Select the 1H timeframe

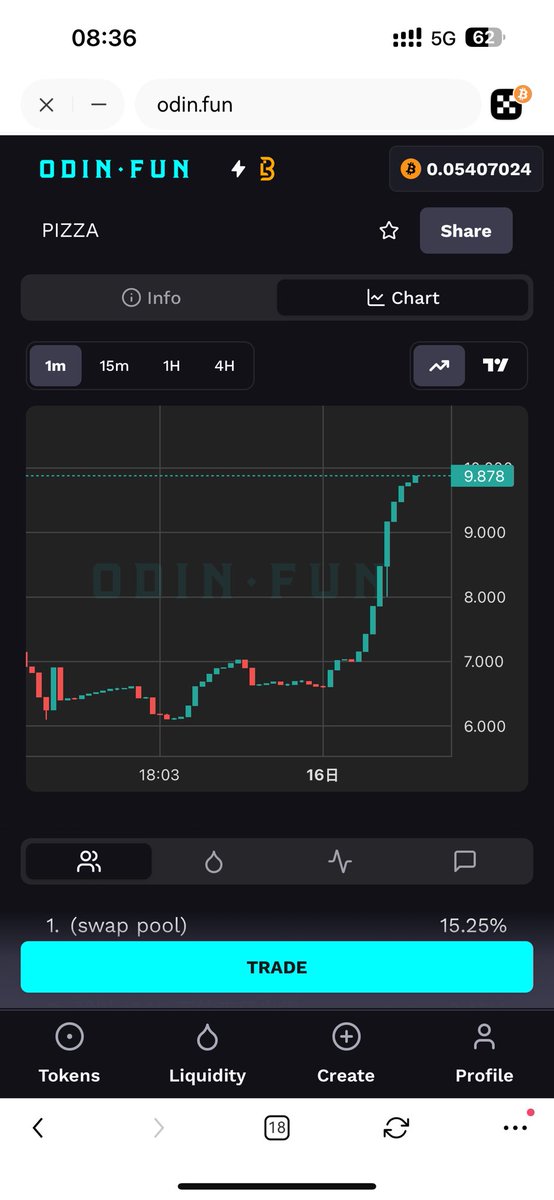tap(171, 366)
